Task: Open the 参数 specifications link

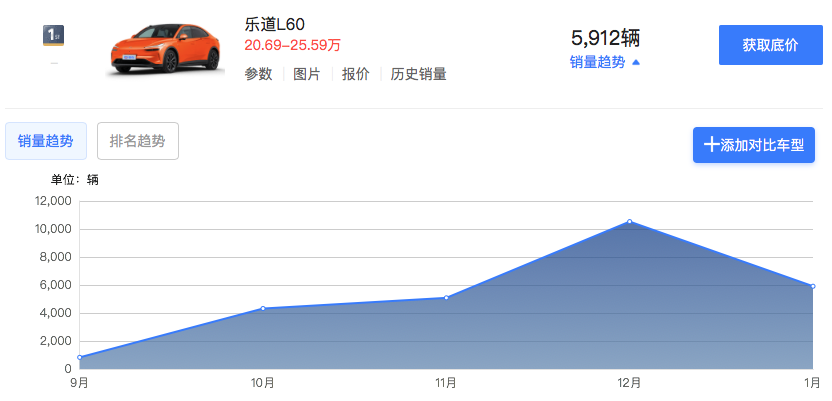Action: 258,74
